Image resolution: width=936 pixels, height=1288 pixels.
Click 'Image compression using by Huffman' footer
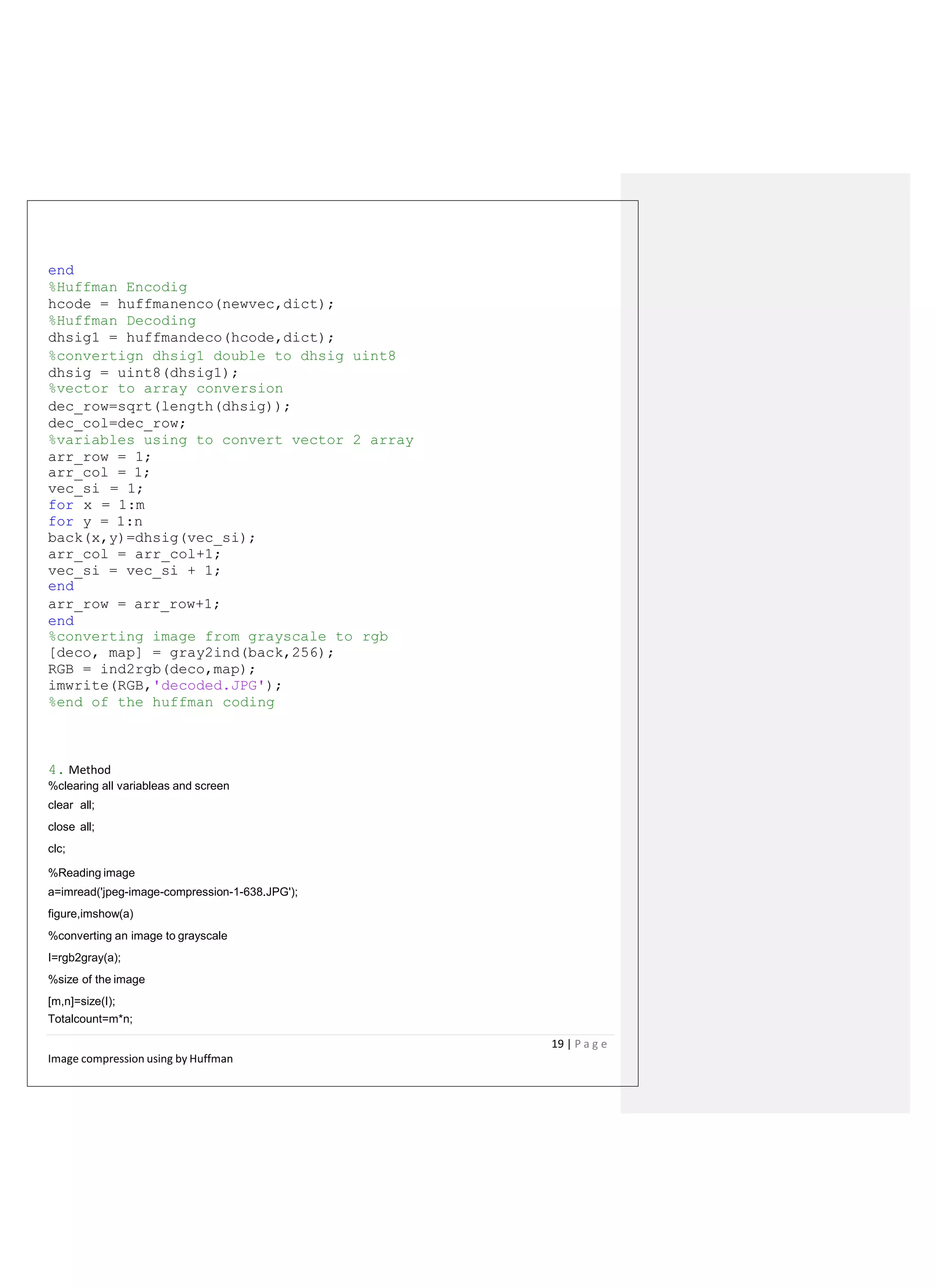tap(140, 1059)
